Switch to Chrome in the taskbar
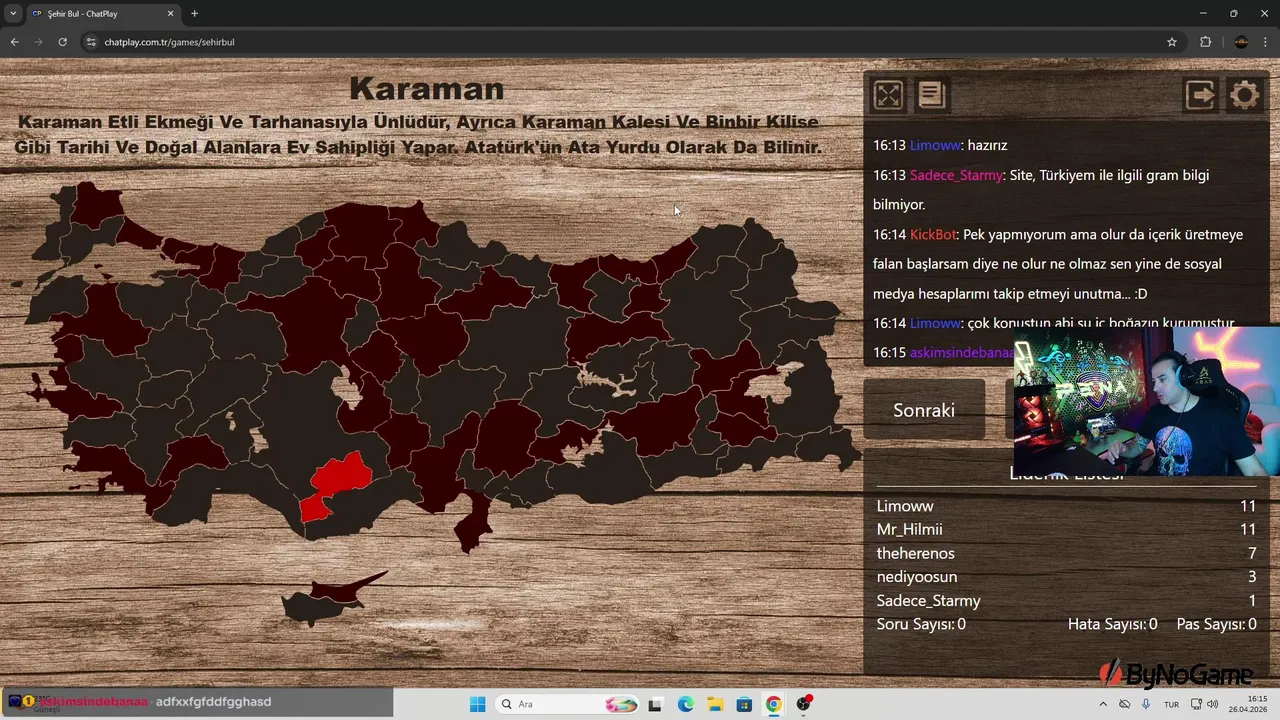 pyautogui.click(x=774, y=704)
